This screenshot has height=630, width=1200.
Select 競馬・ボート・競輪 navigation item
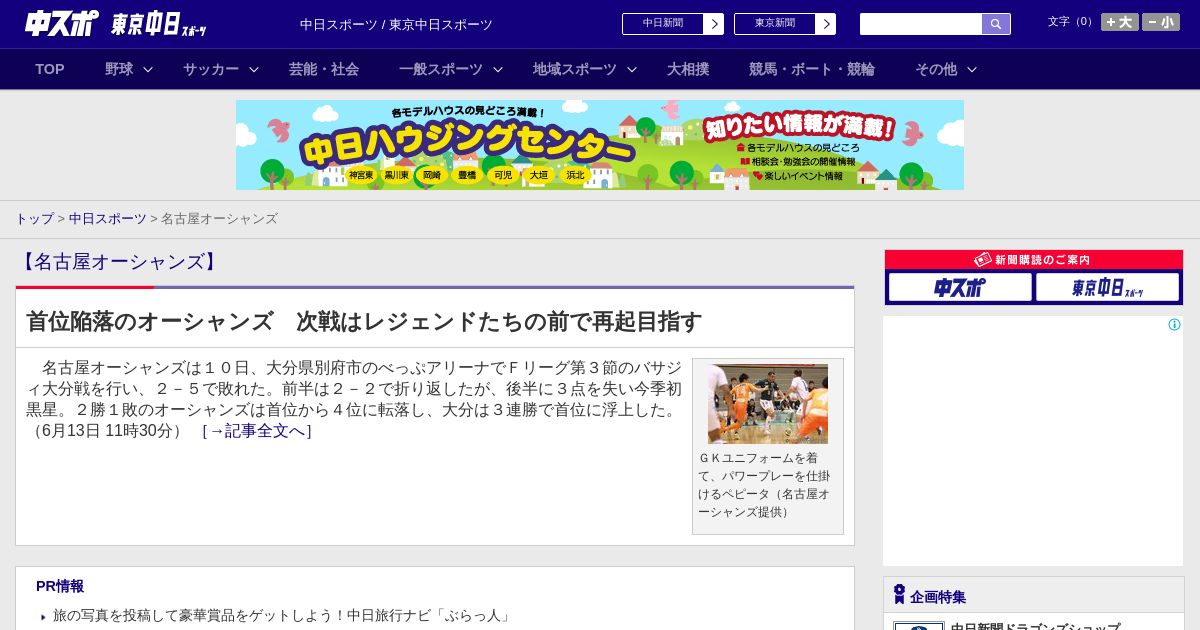click(812, 69)
